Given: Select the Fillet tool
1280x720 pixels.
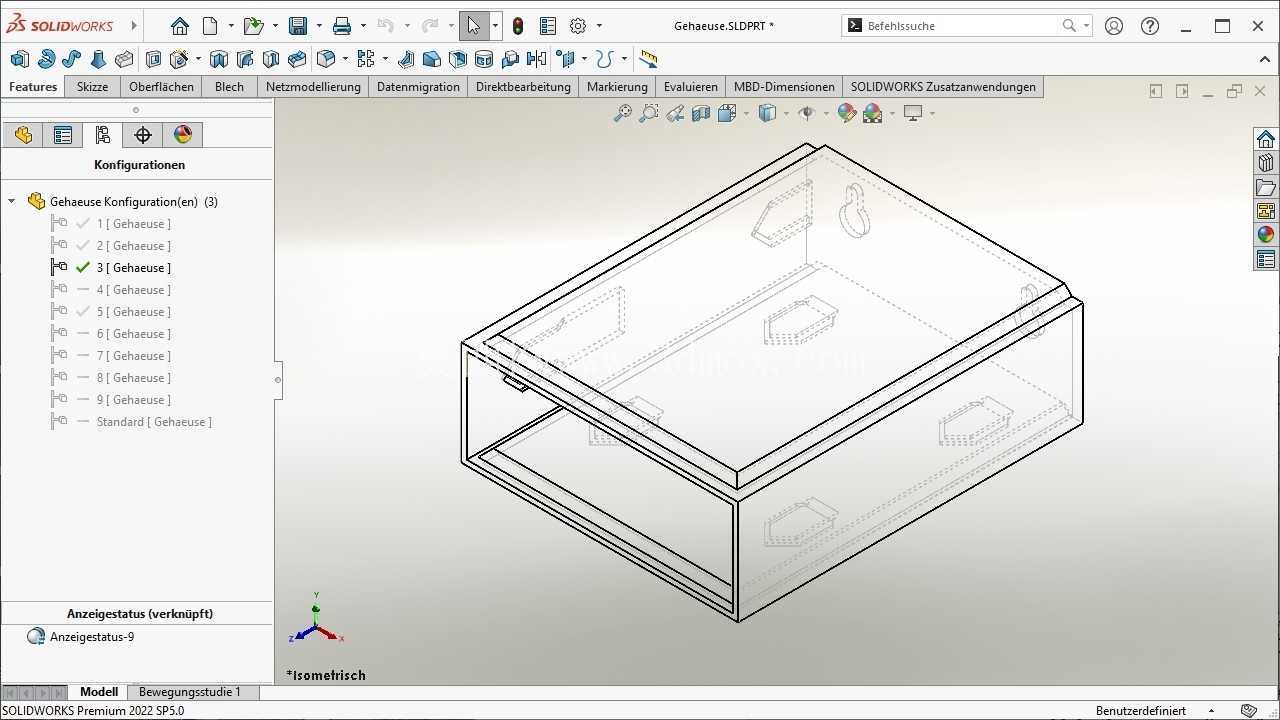Looking at the screenshot, I should click(x=326, y=59).
